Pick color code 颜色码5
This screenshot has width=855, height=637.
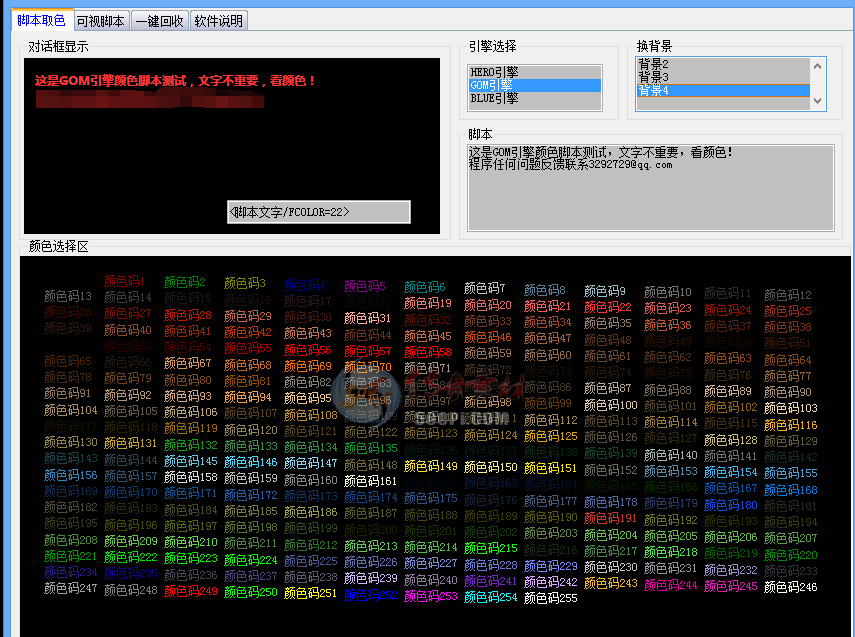pyautogui.click(x=365, y=286)
